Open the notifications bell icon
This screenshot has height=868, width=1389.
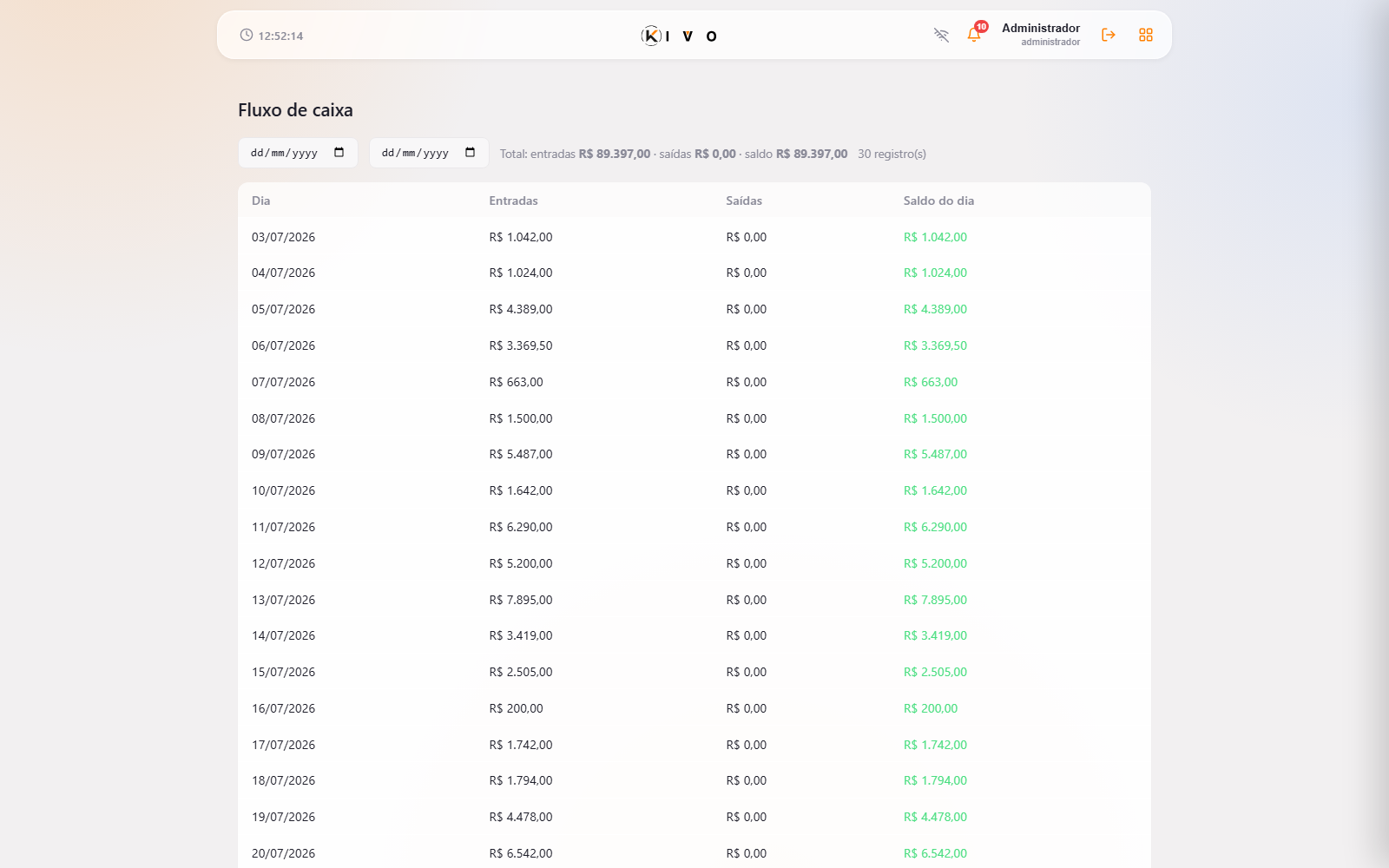(973, 35)
